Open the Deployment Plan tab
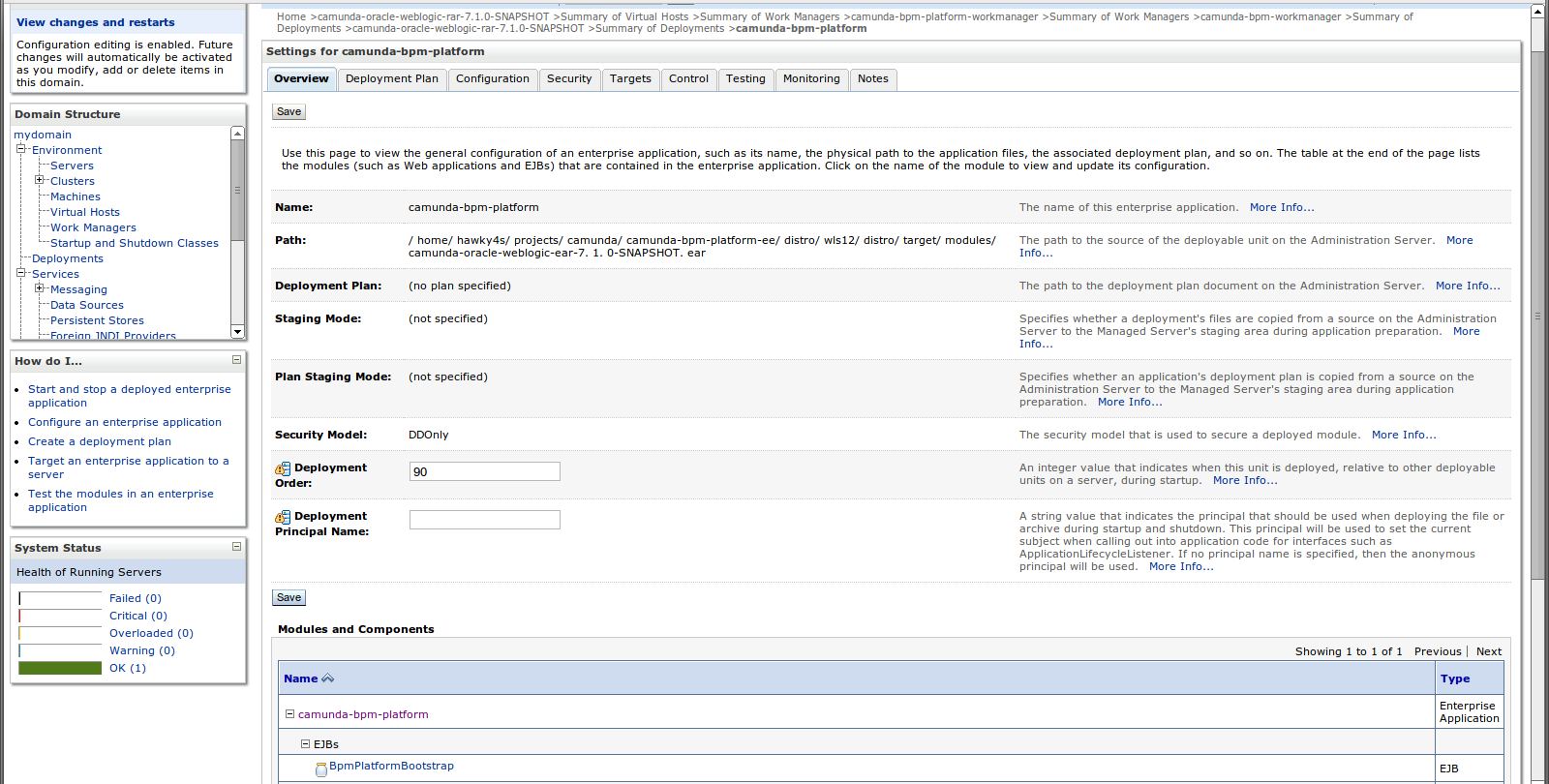Image resolution: width=1549 pixels, height=784 pixels. 392,79
